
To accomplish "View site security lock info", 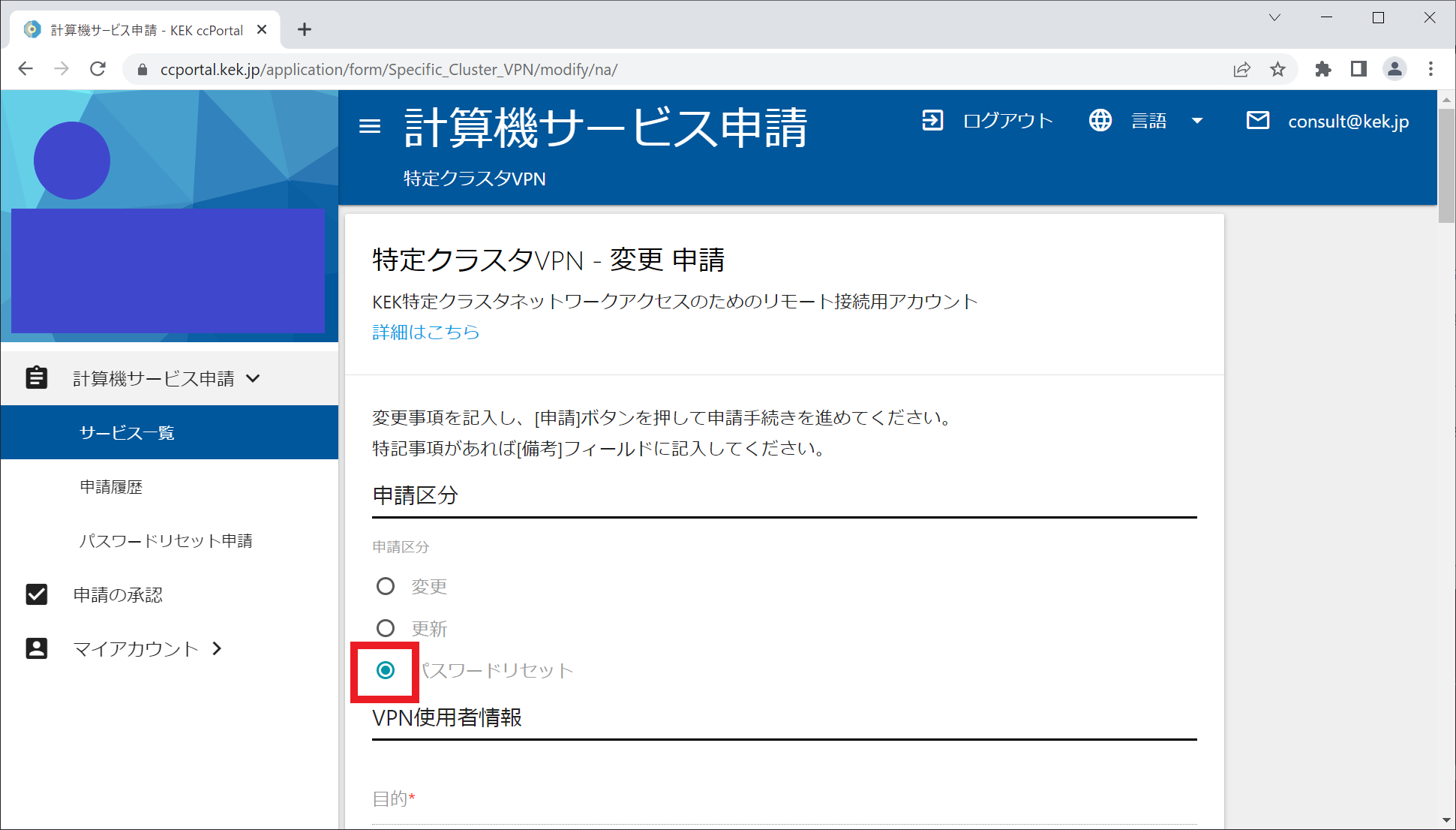I will [143, 70].
